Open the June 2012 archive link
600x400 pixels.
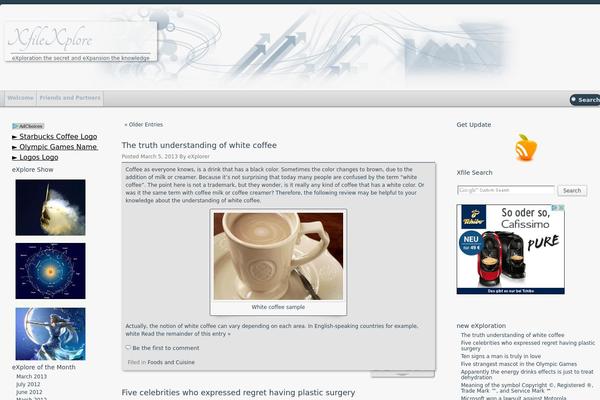(x=29, y=392)
